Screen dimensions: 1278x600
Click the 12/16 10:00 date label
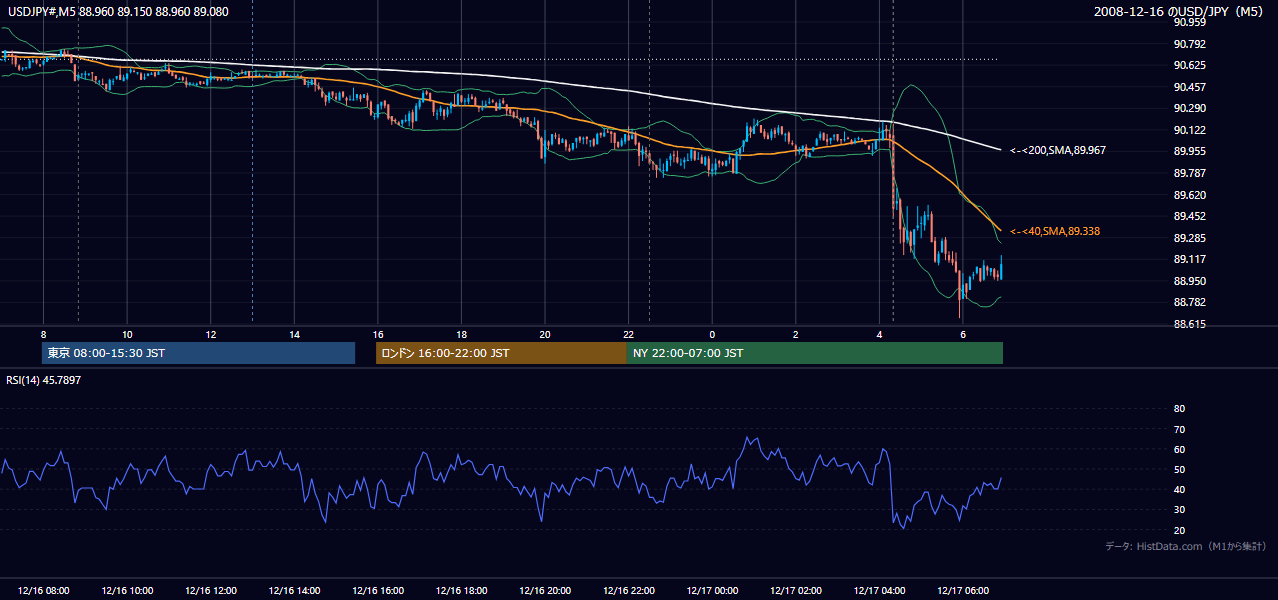point(127,591)
